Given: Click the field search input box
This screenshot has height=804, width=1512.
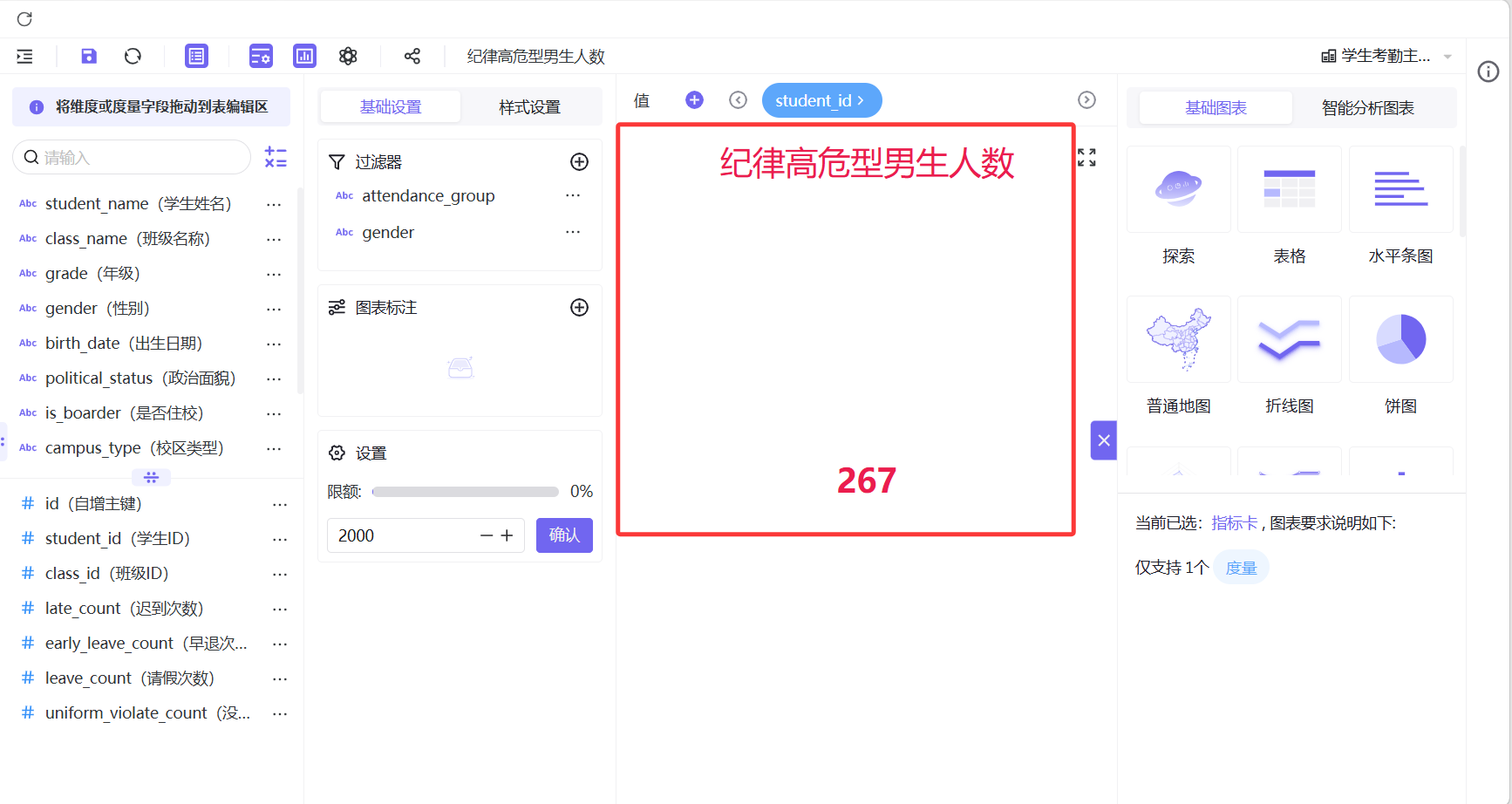Looking at the screenshot, I should point(132,157).
